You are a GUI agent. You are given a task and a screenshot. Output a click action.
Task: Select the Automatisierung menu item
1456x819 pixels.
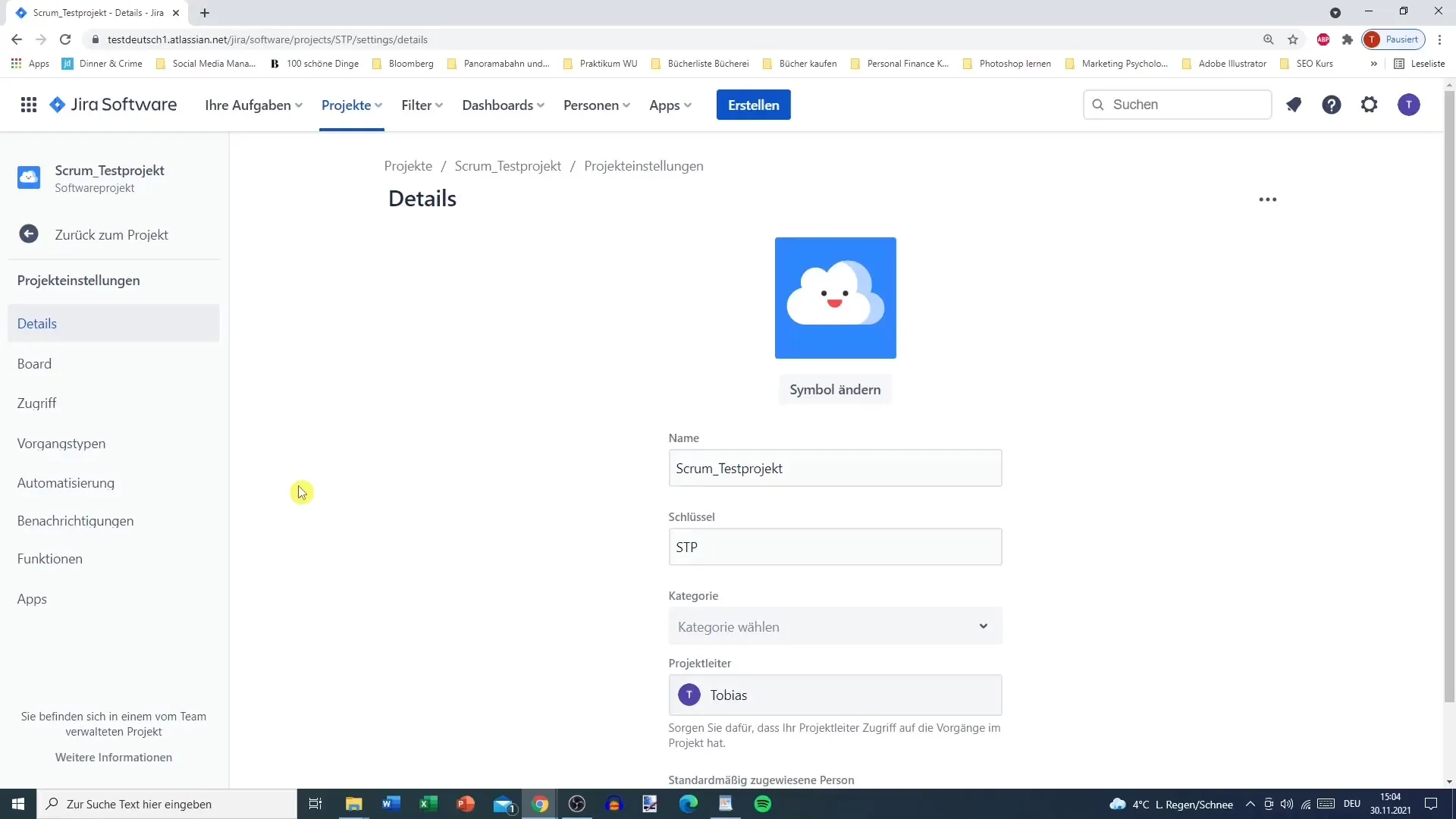(x=66, y=483)
